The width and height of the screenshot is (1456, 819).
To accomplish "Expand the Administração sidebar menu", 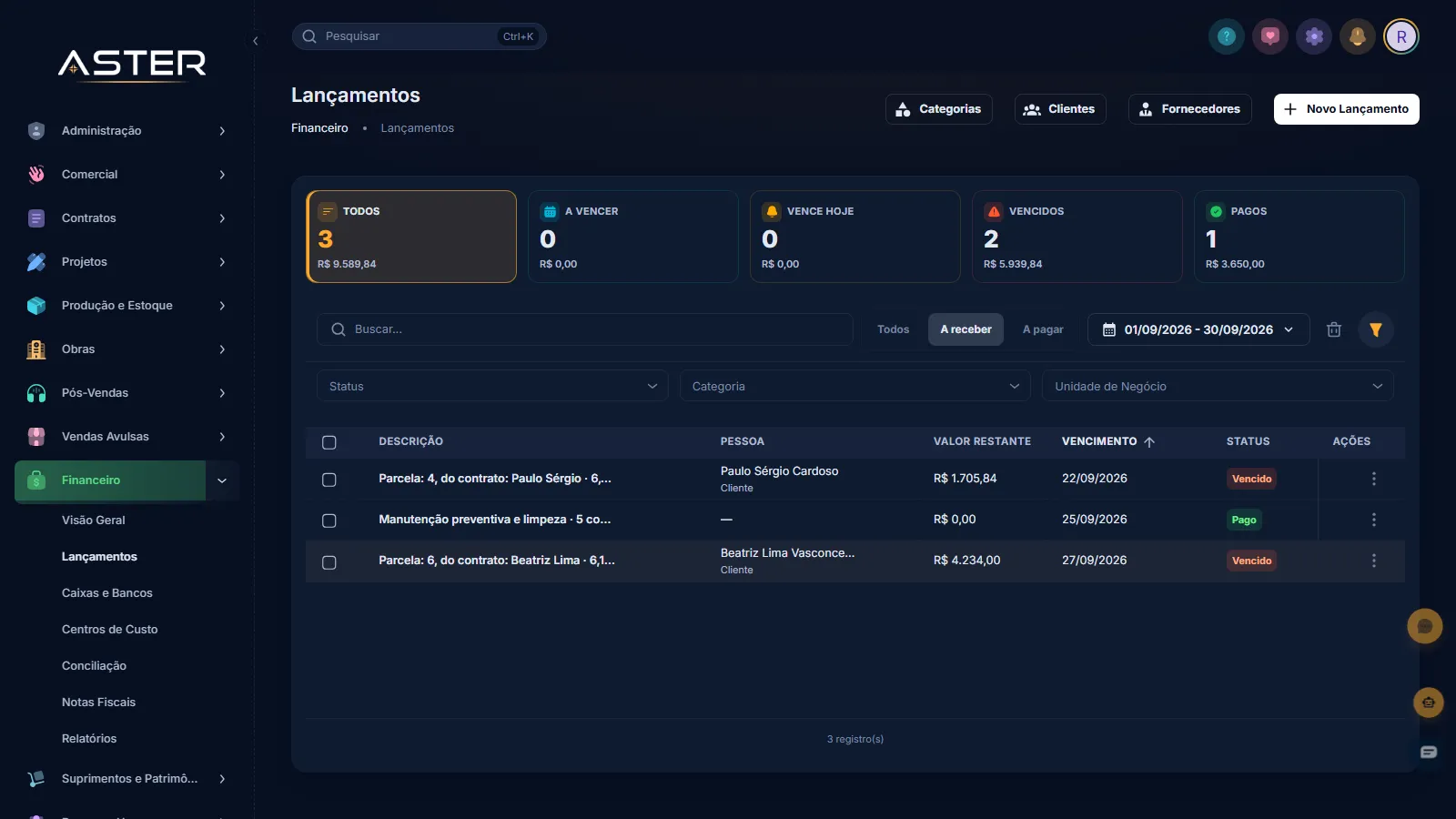I will (x=126, y=131).
